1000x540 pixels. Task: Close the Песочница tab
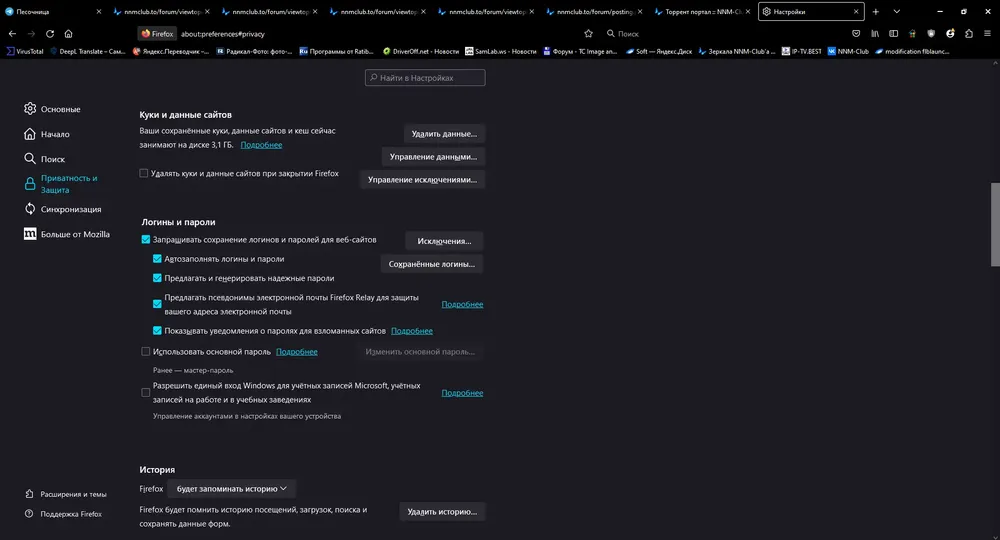pyautogui.click(x=98, y=11)
